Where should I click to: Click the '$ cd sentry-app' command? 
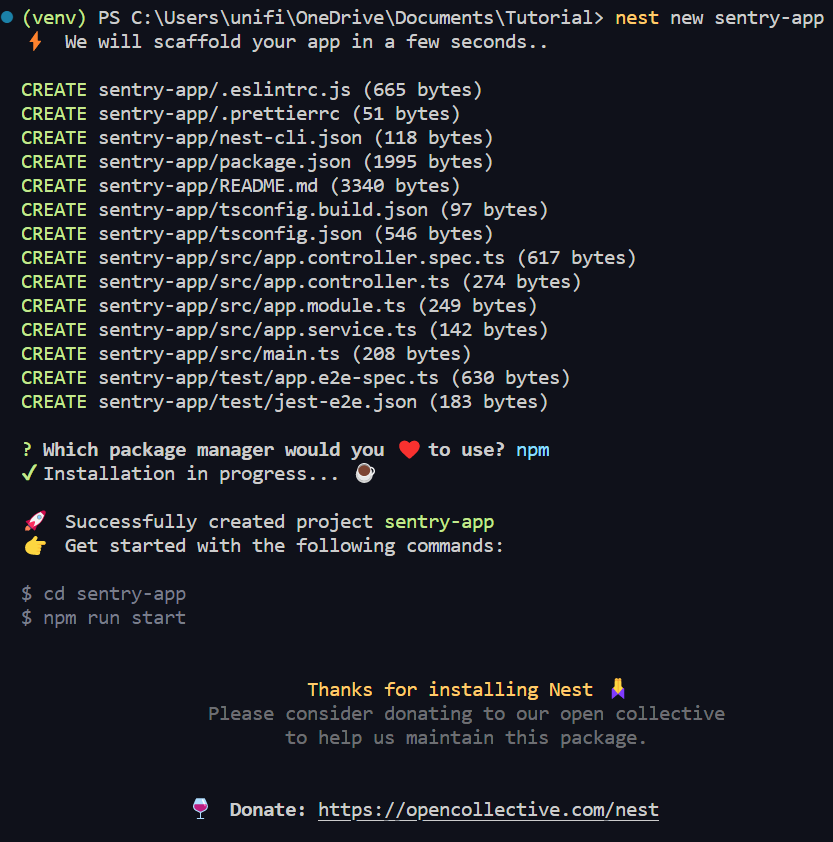pyautogui.click(x=104, y=594)
